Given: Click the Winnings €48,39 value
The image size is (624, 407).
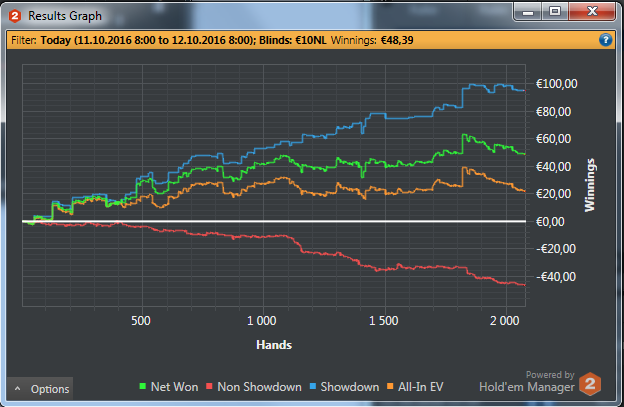Looking at the screenshot, I should pyautogui.click(x=397, y=40).
